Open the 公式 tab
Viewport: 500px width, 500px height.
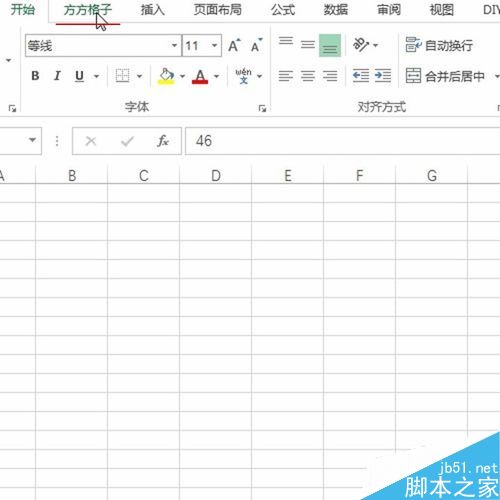pos(283,10)
